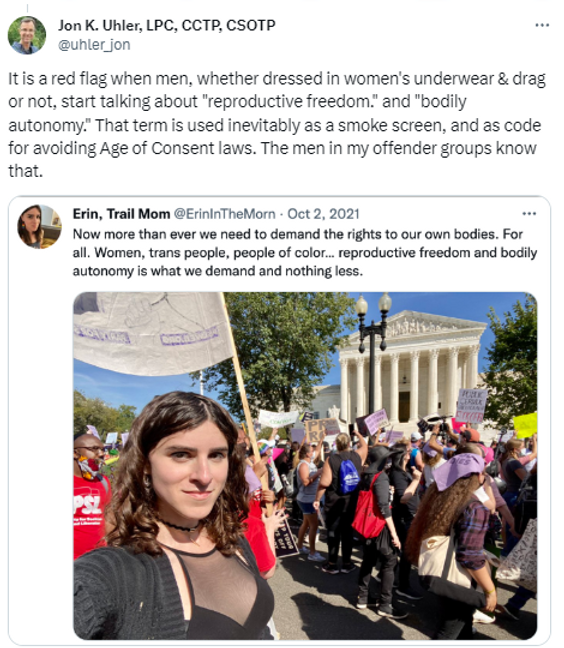Enlarge the protest photo at Supreme Court building
The width and height of the screenshot is (564, 648).
pos(305,466)
